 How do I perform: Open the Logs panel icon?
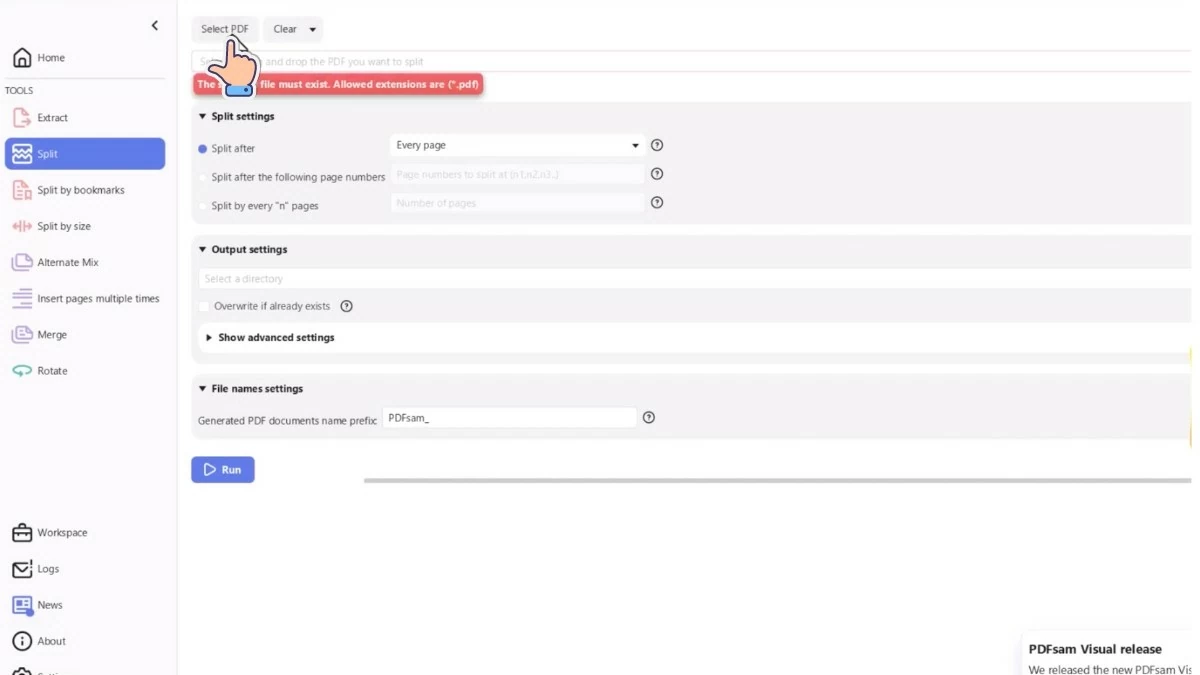pyautogui.click(x=22, y=569)
